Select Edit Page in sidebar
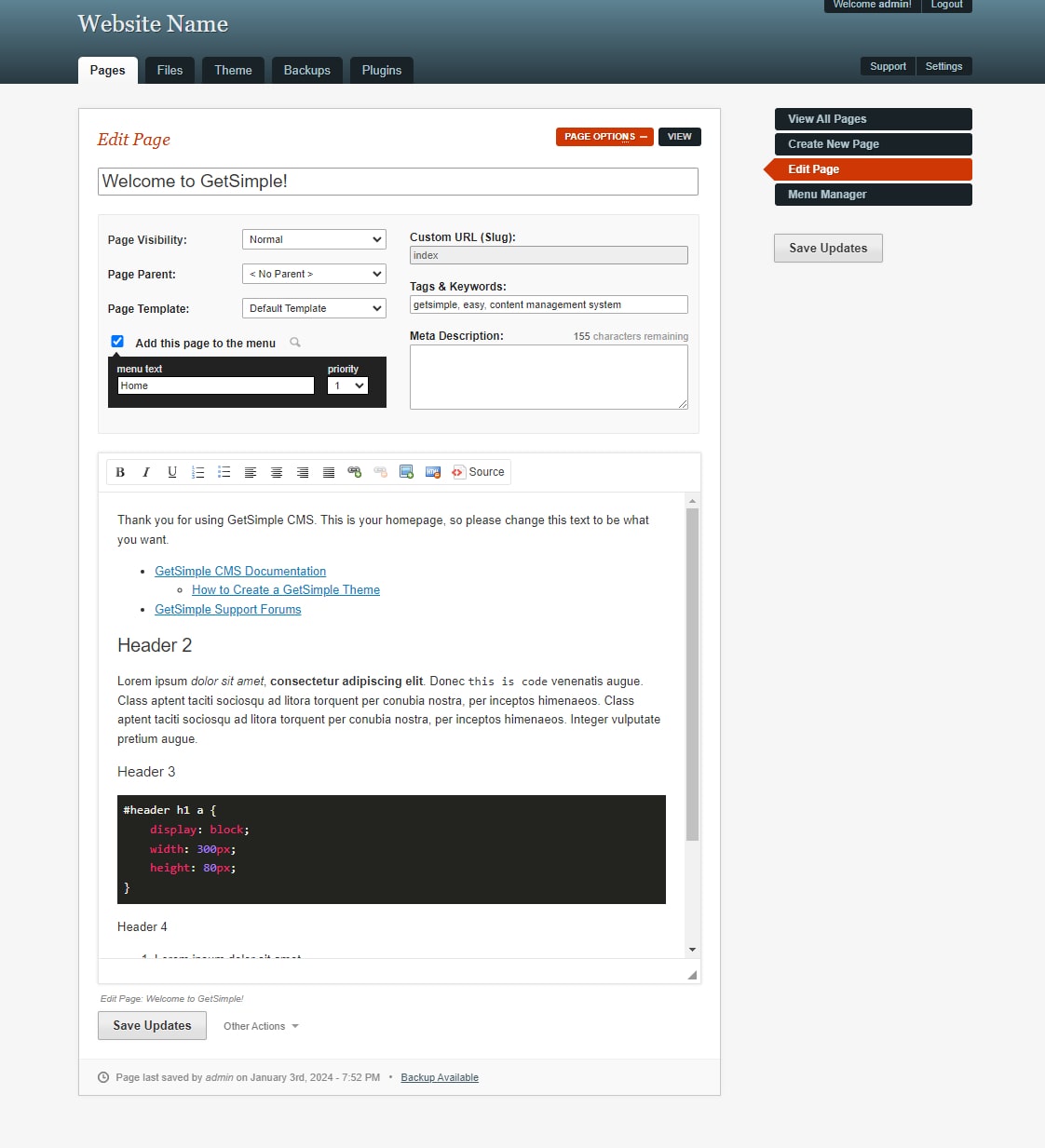This screenshot has height=1148, width=1045. (x=870, y=169)
